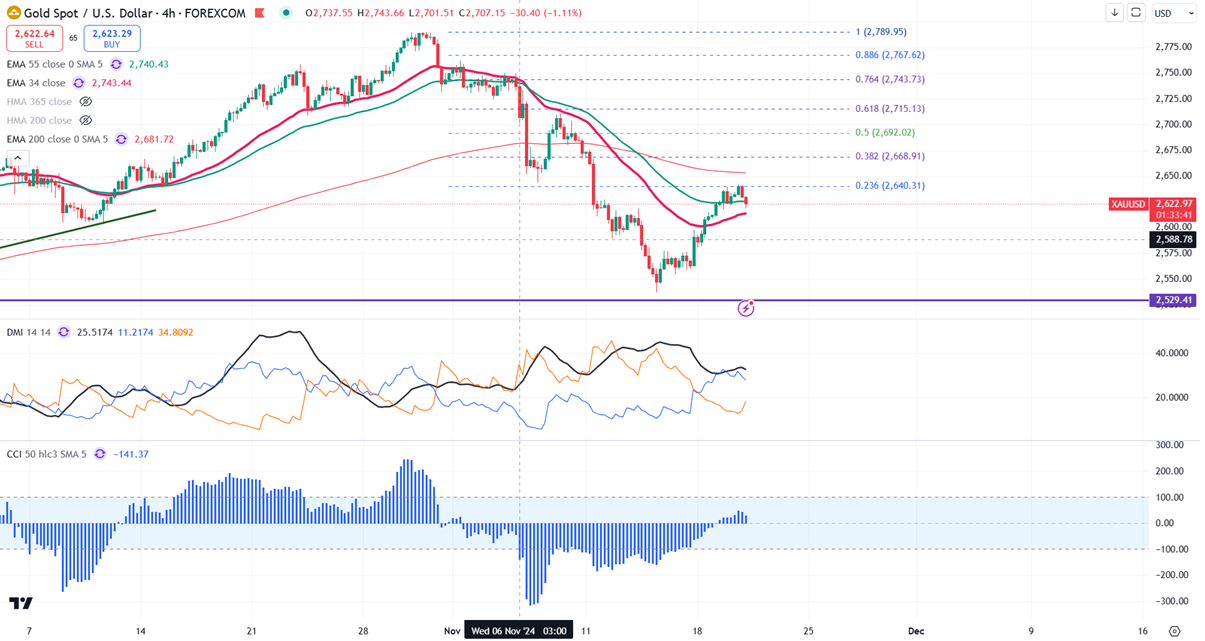
Task: Click the SELL 2,622.64 button
Action: pyautogui.click(x=34, y=38)
